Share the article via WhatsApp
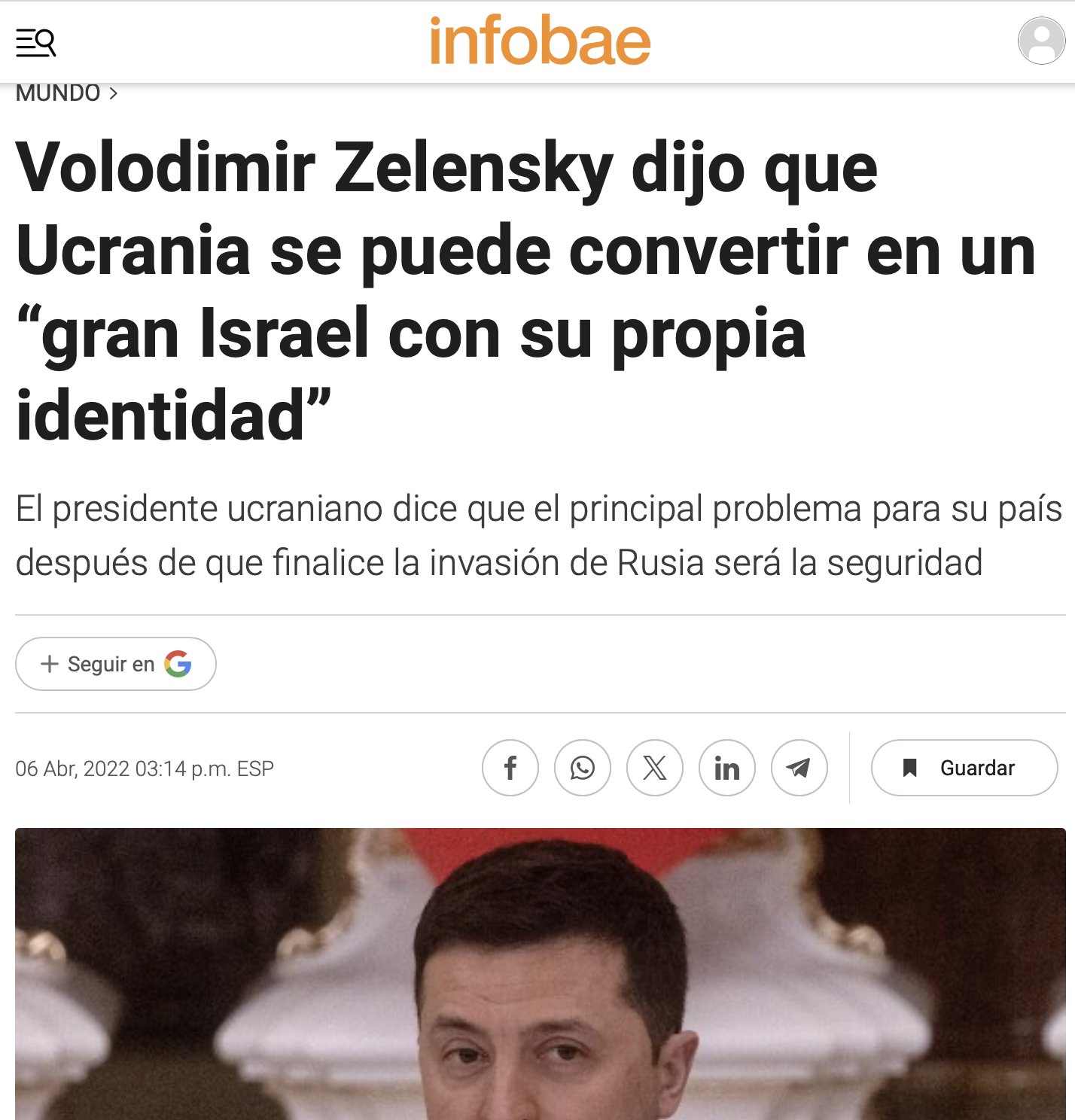This screenshot has height=1120, width=1075. (583, 768)
